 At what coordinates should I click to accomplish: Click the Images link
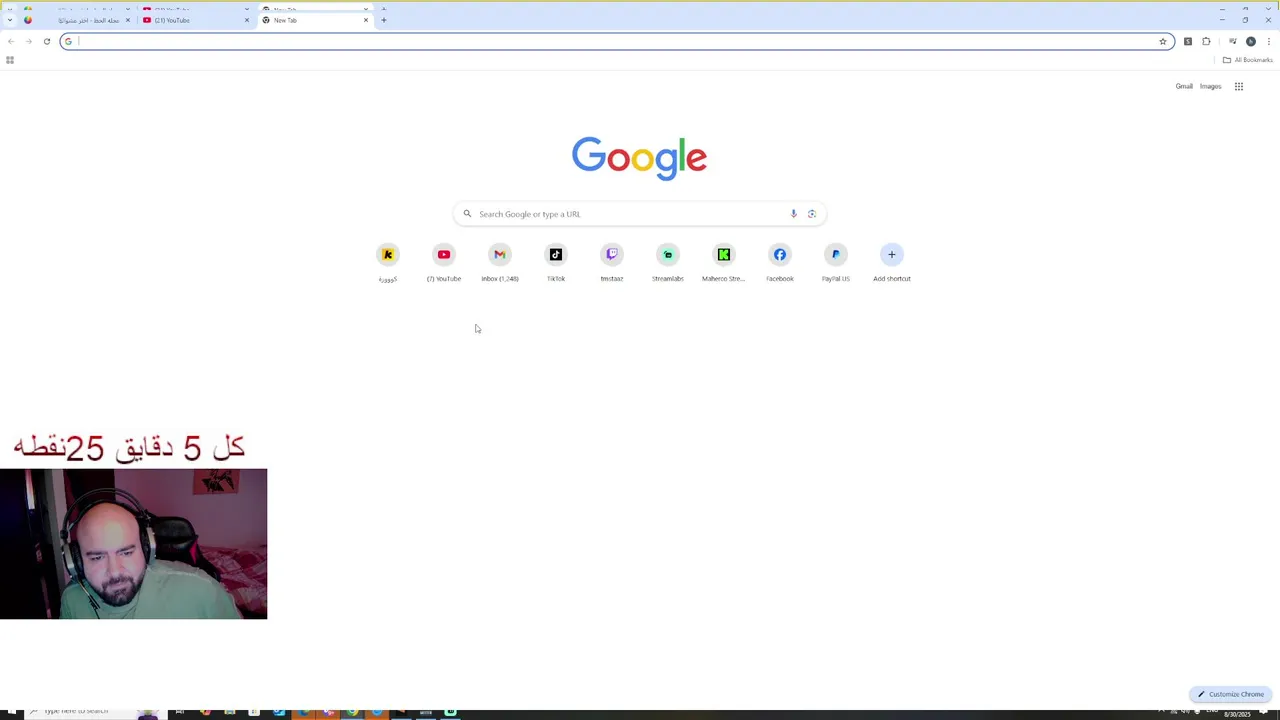(x=1210, y=86)
